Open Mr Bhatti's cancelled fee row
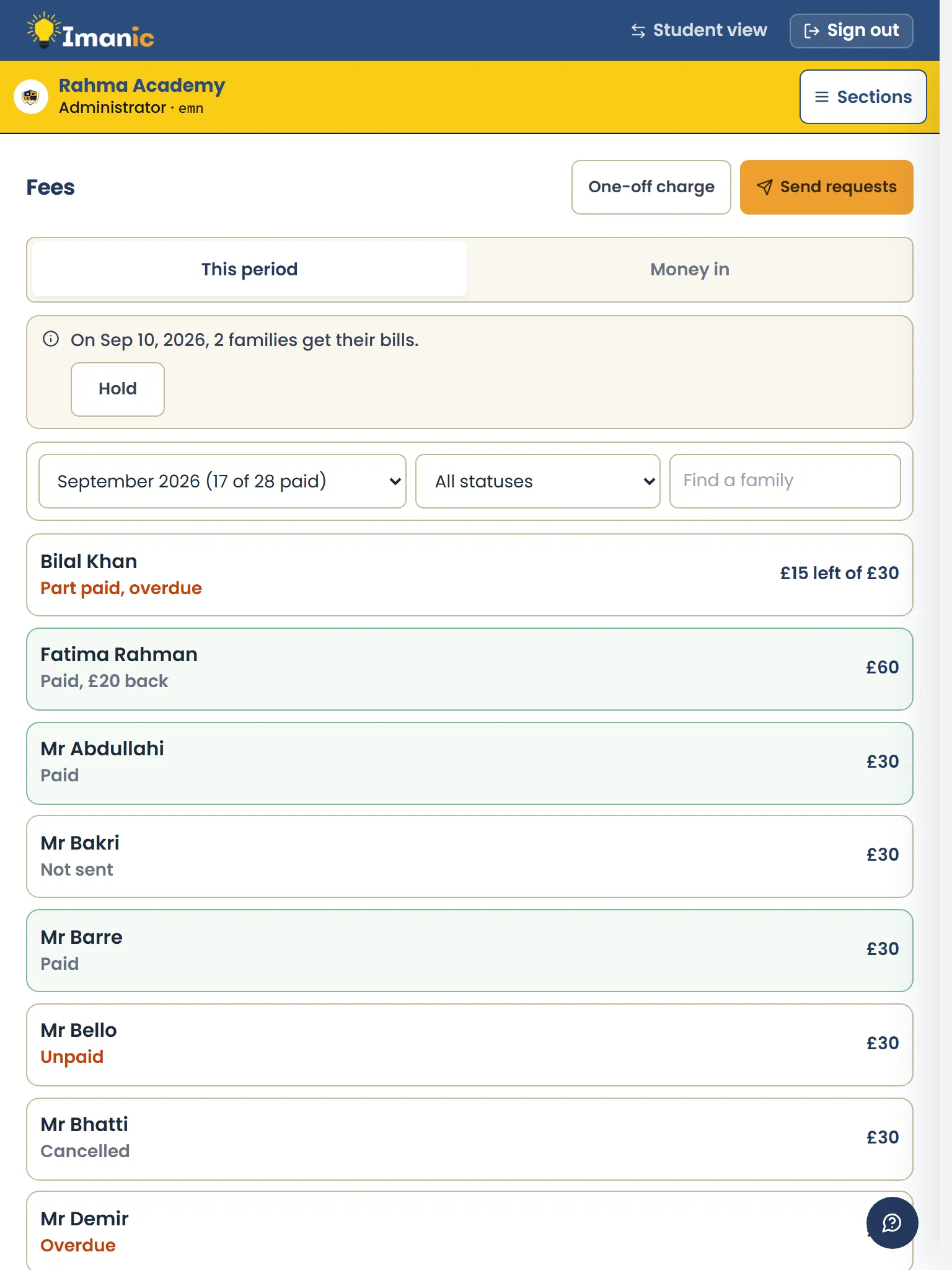 (x=470, y=1139)
